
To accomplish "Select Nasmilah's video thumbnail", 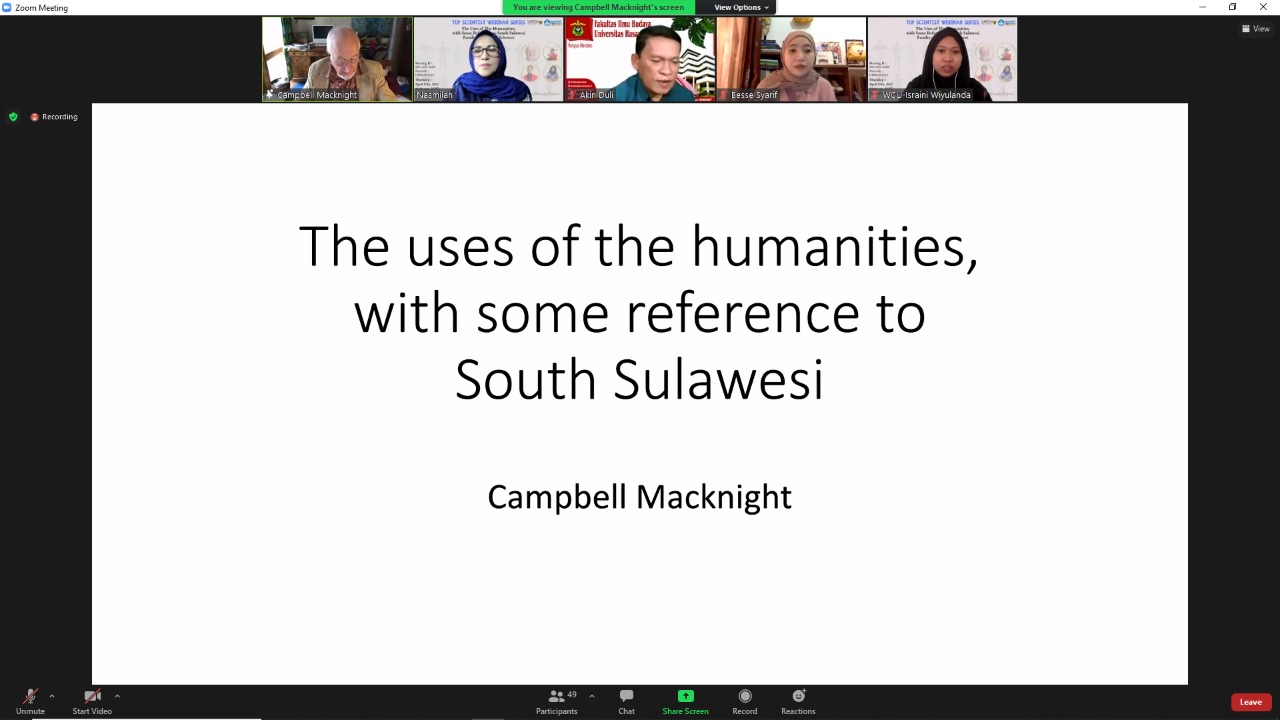I will tap(489, 59).
